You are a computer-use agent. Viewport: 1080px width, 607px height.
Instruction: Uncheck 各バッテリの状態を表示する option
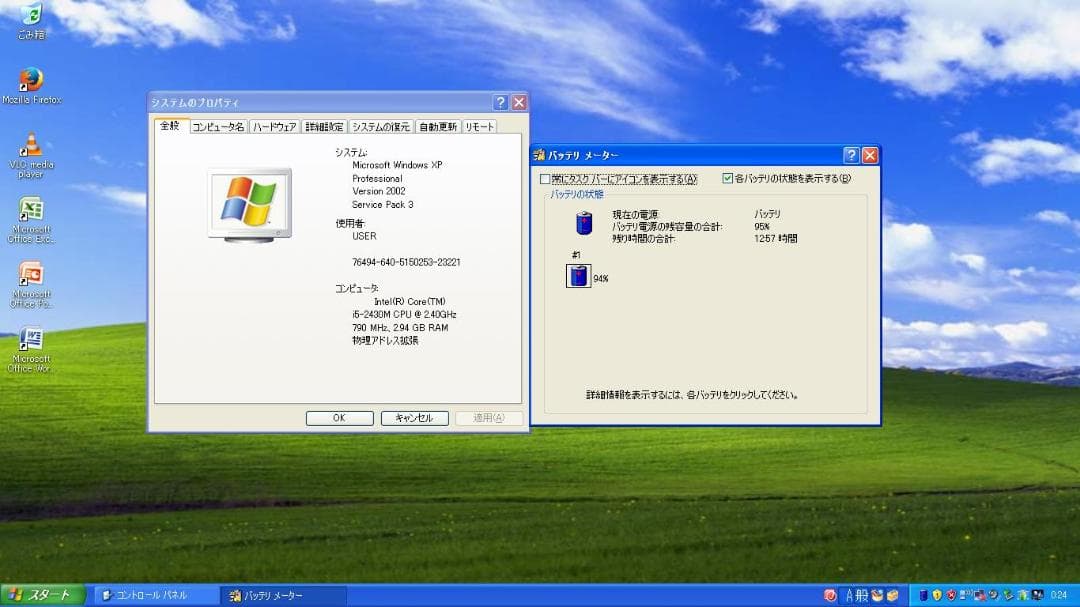click(x=725, y=177)
